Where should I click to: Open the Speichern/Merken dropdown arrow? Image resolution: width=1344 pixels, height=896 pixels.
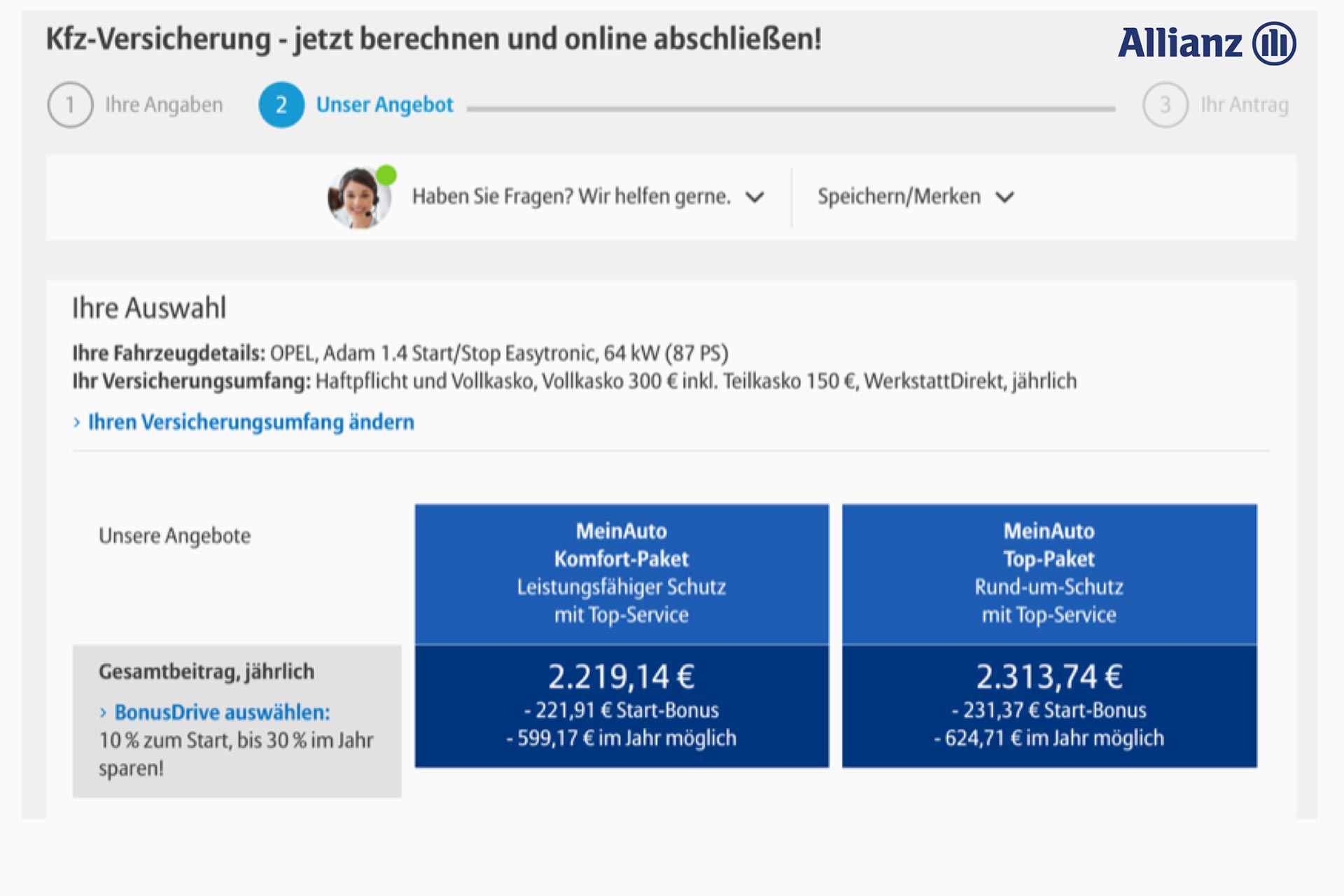(1004, 197)
